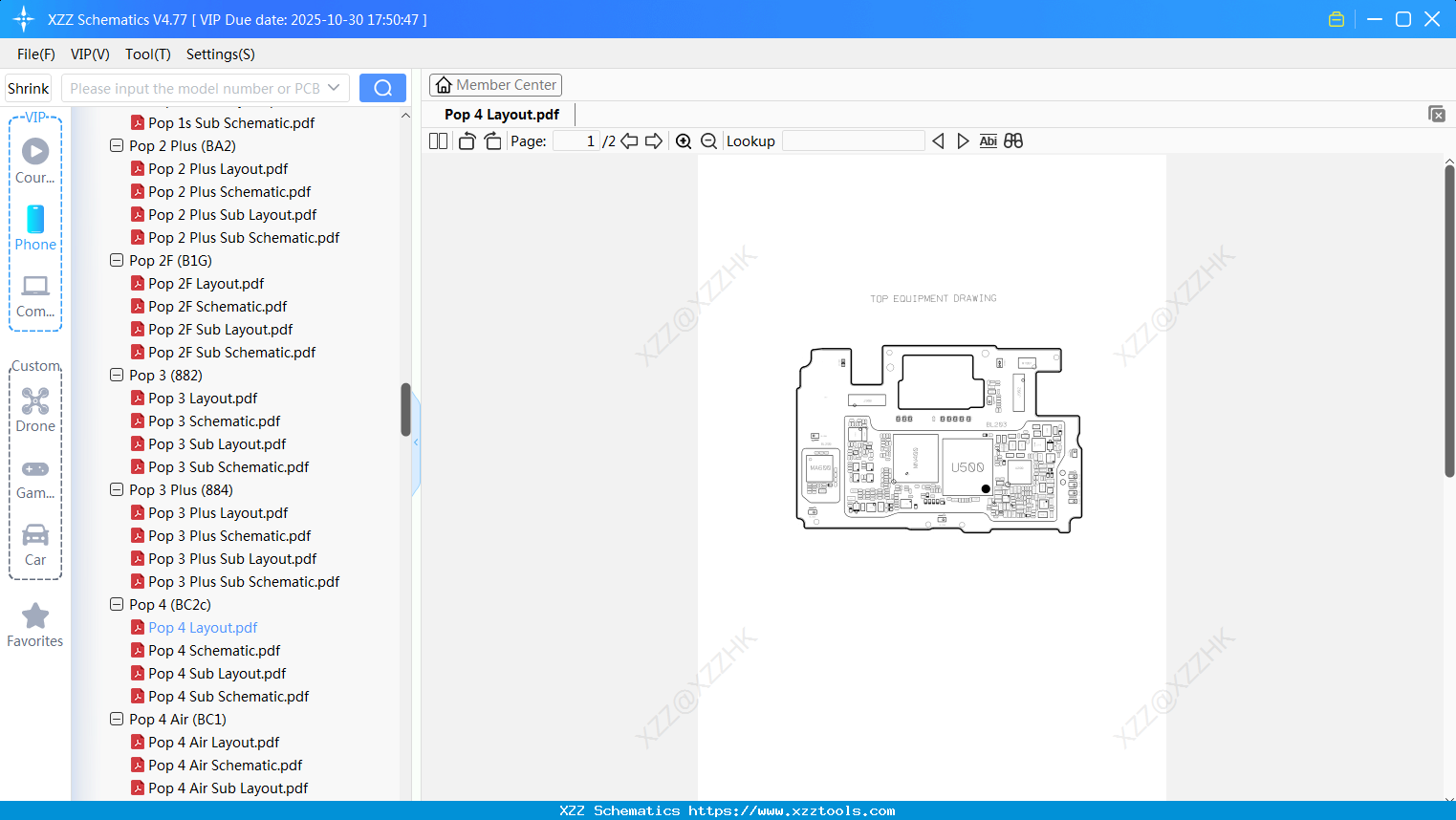Click the search magnifier button
1456x820 pixels.
(x=382, y=87)
